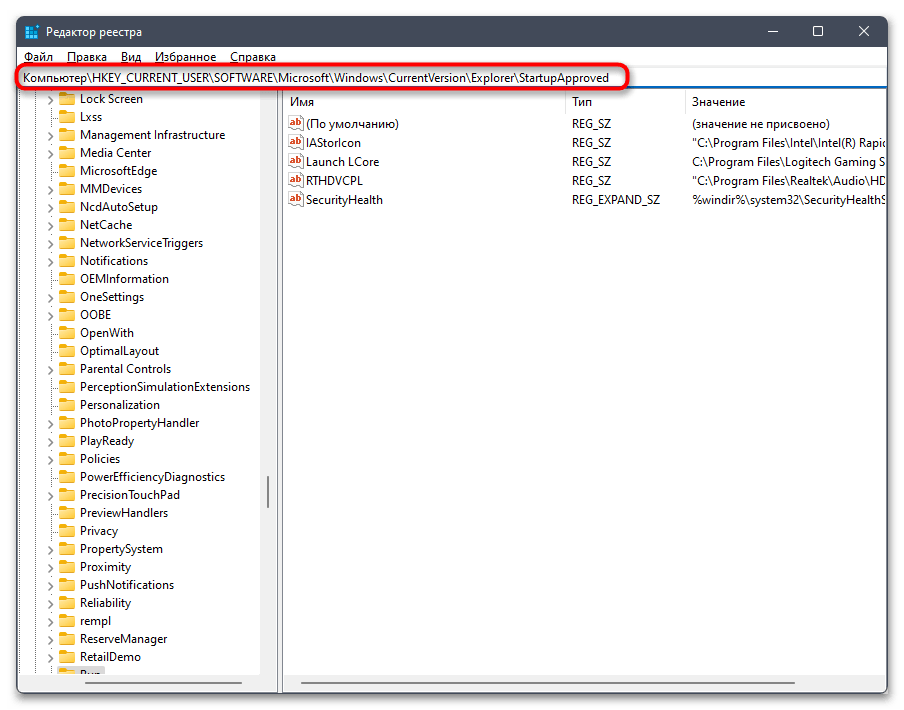
Task: Open the Правка menu
Action: pyautogui.click(x=86, y=56)
